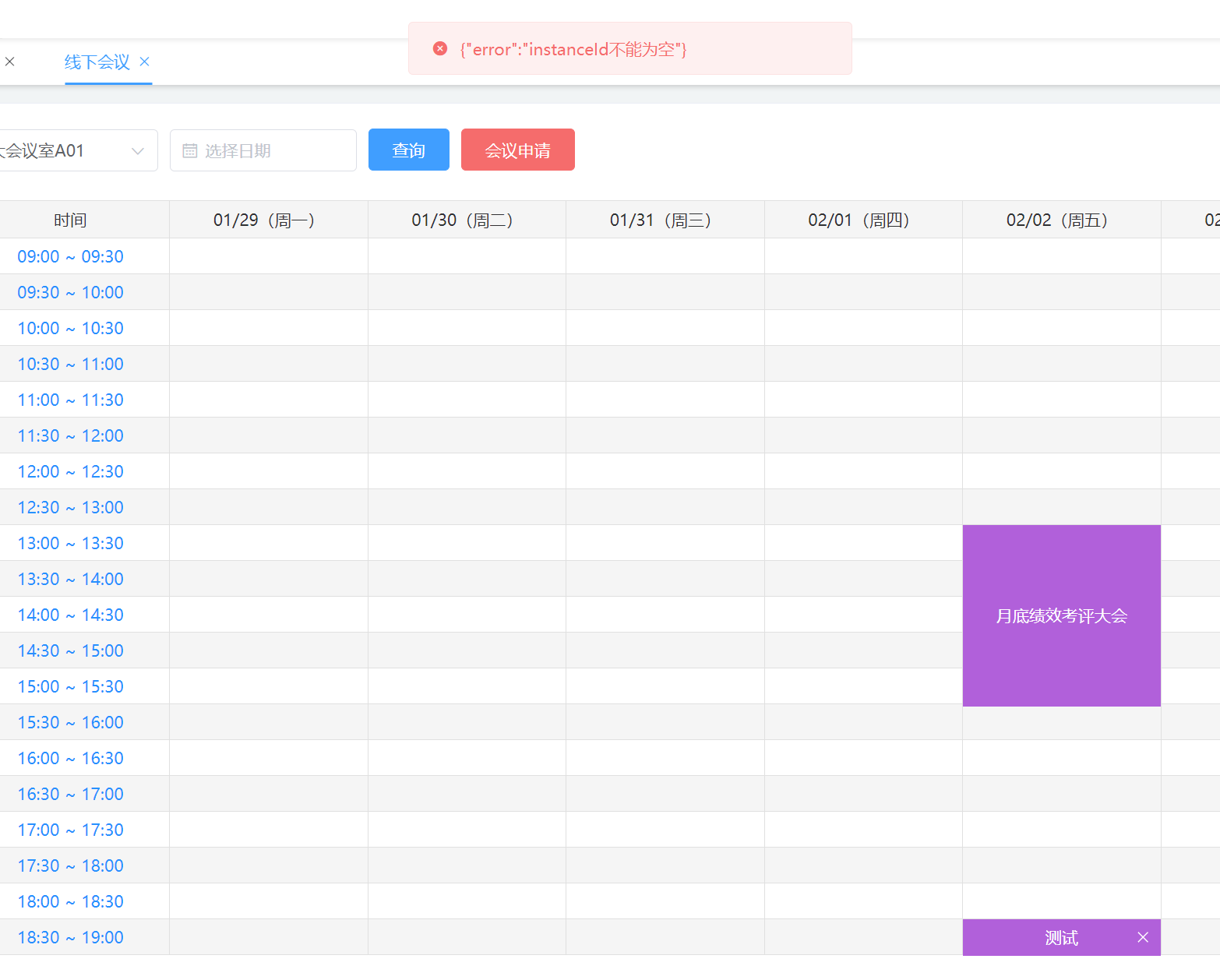Click the 09:30 ~ 10:00 time slot label
This screenshot has height=980, width=1220.
pos(70,292)
